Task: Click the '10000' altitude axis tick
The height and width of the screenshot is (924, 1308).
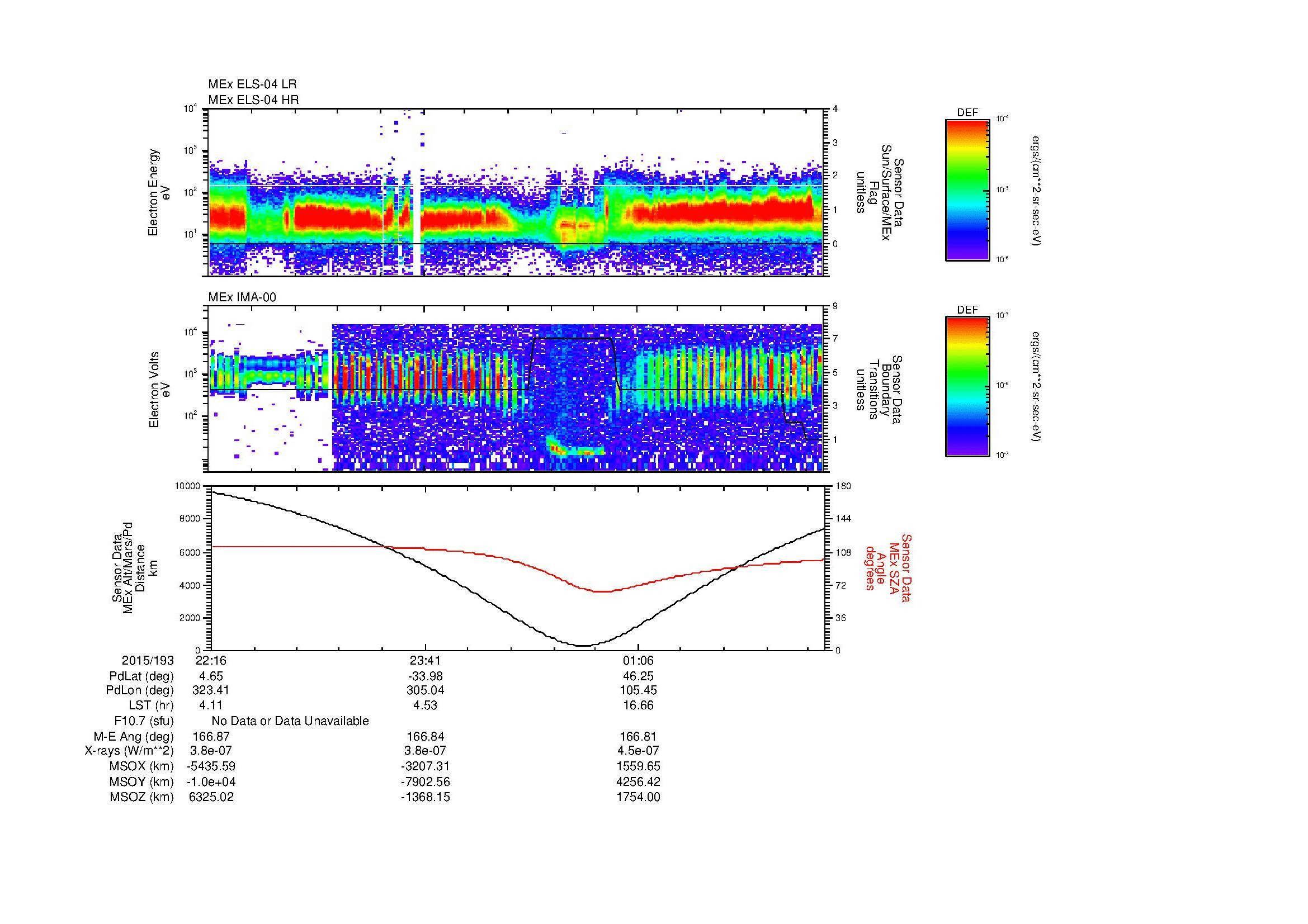Action: coord(187,486)
